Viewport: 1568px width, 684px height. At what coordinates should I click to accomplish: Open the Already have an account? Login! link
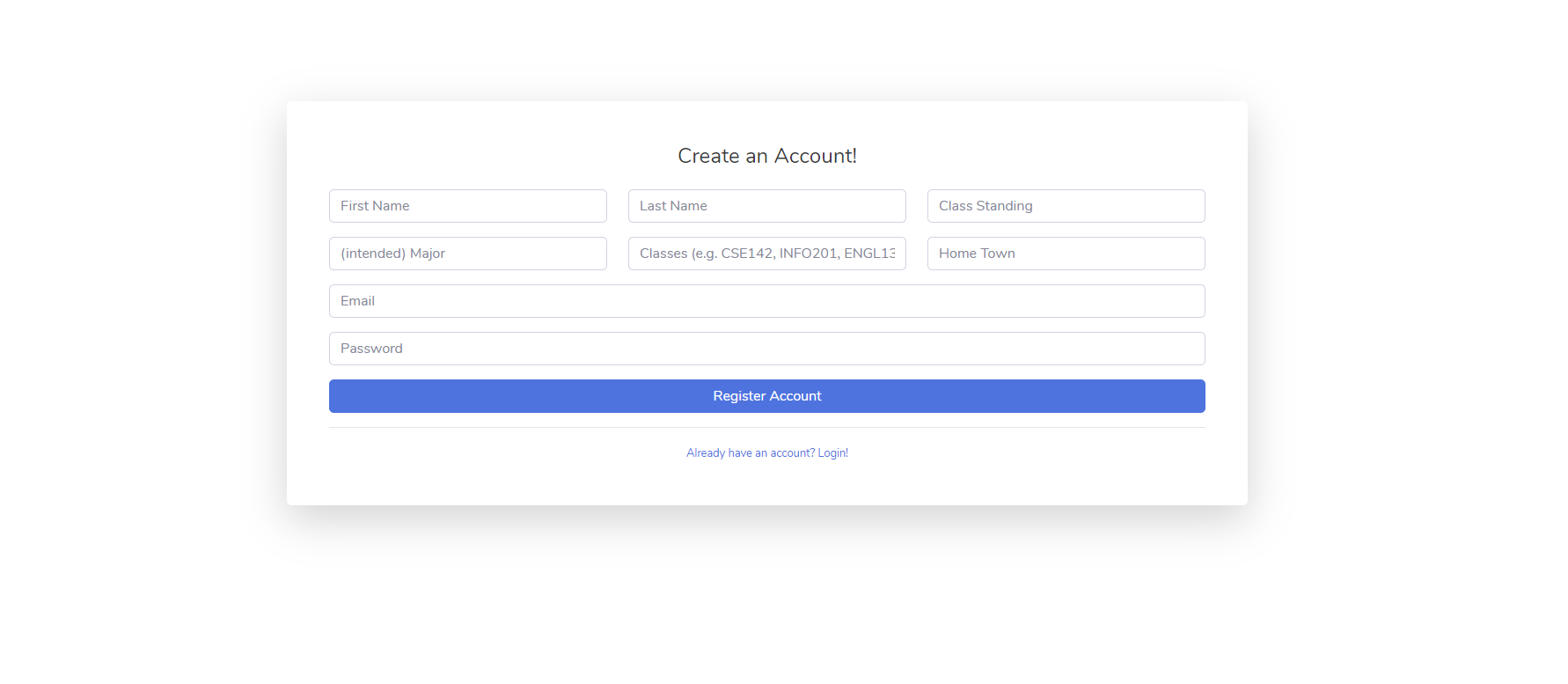767,453
